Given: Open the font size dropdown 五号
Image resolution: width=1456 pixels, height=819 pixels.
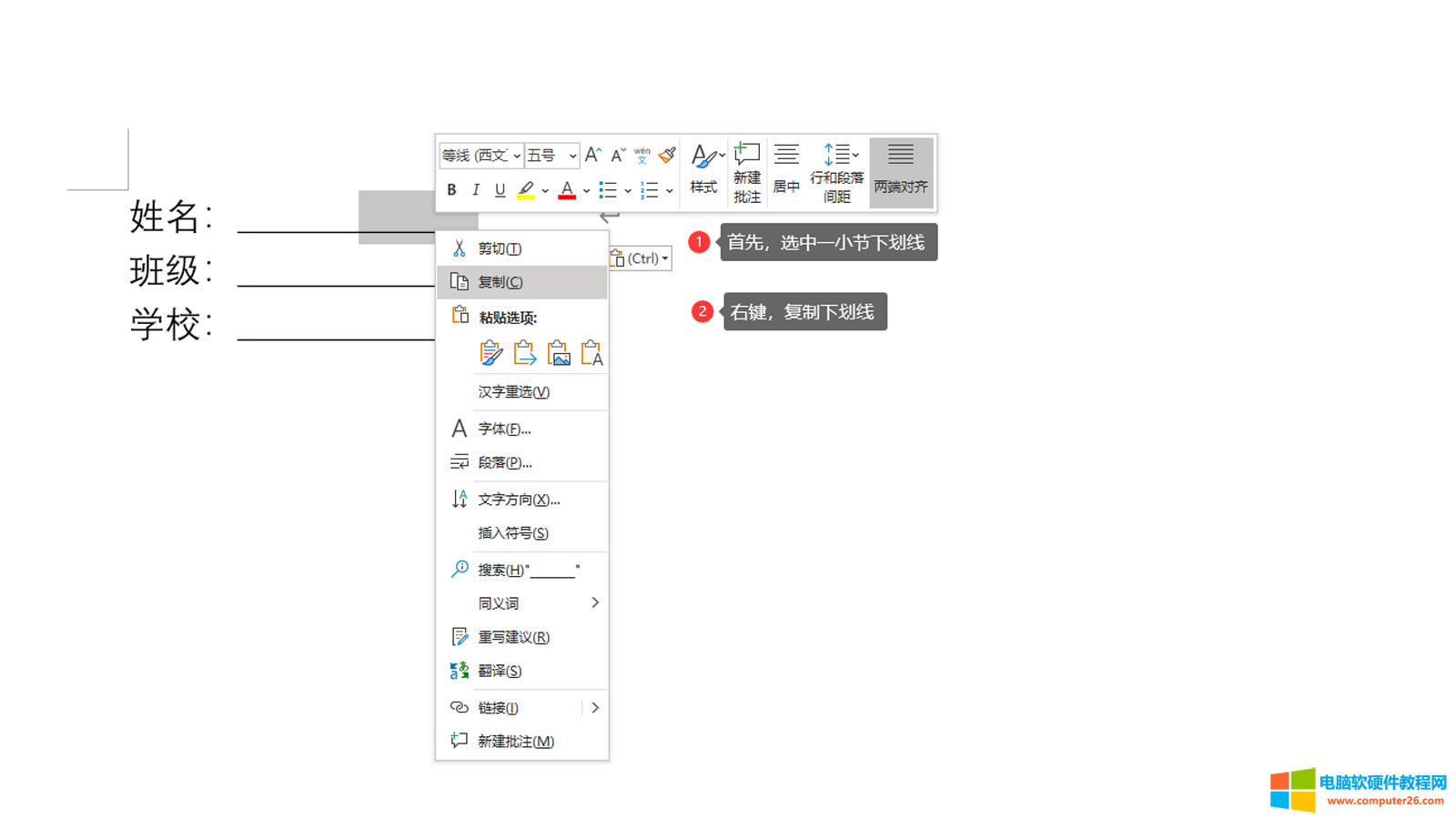Looking at the screenshot, I should 572,156.
